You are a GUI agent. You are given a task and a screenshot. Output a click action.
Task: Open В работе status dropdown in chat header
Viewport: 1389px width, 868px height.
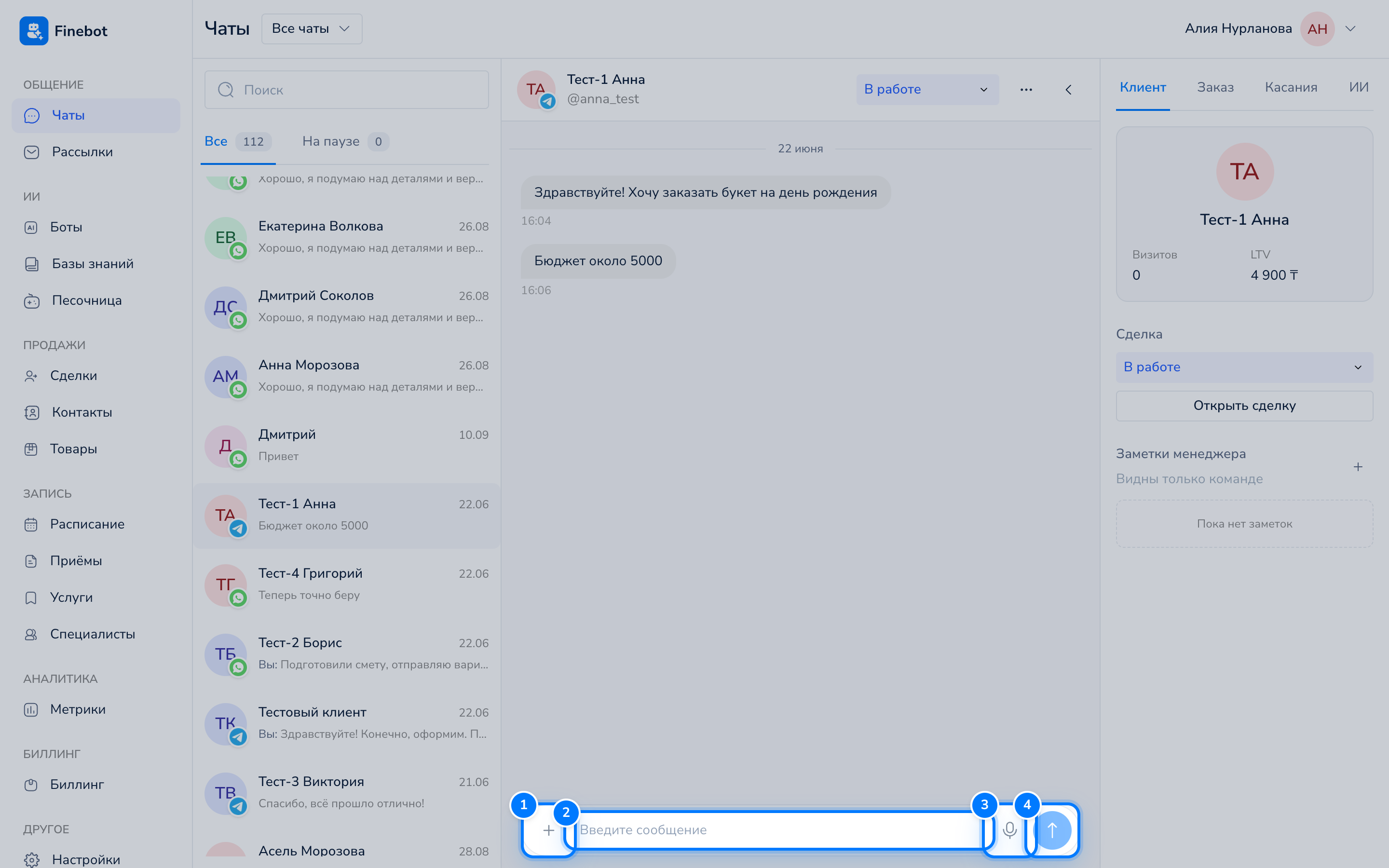(927, 90)
